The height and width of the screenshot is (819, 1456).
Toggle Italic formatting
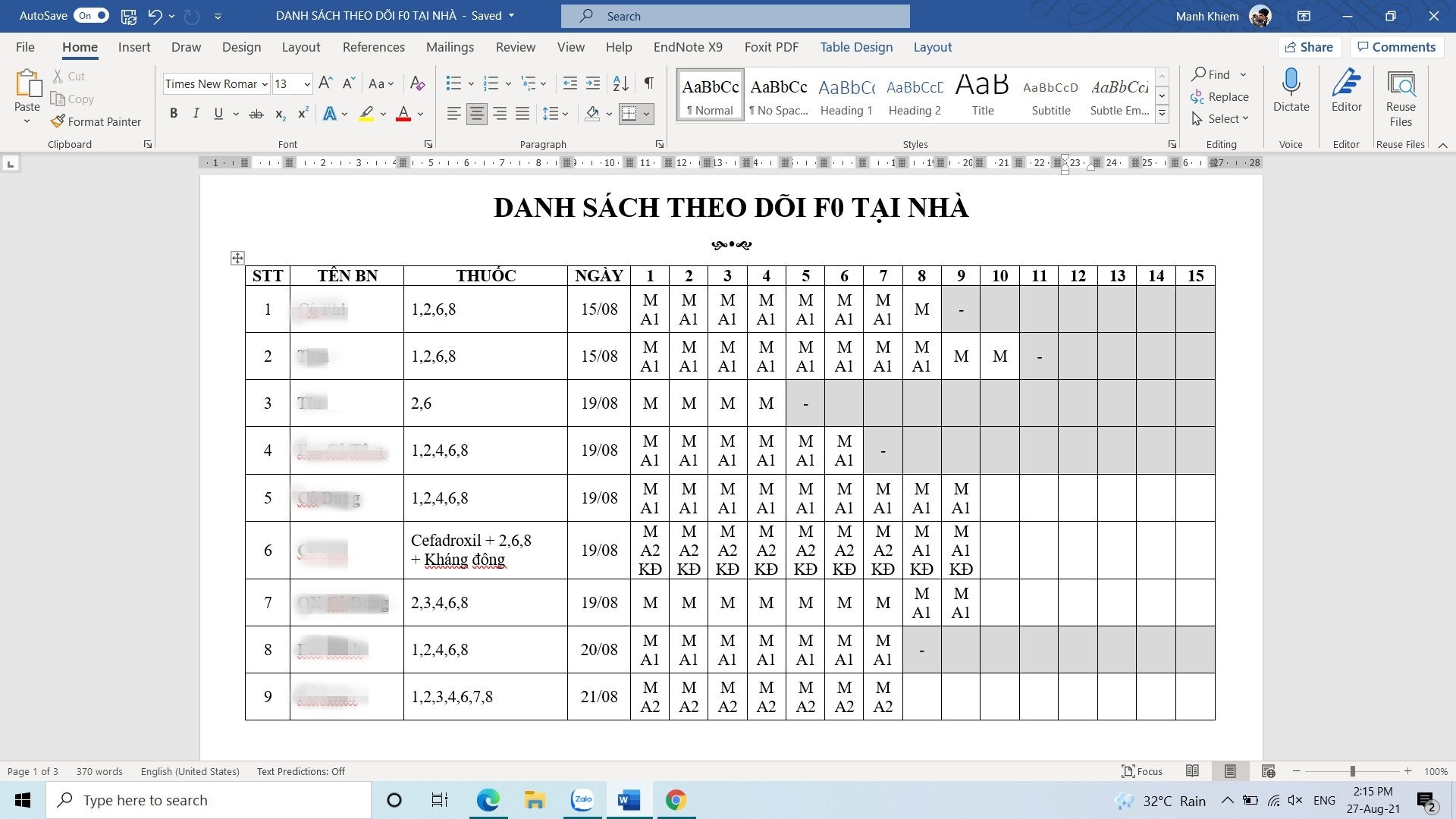pos(196,114)
